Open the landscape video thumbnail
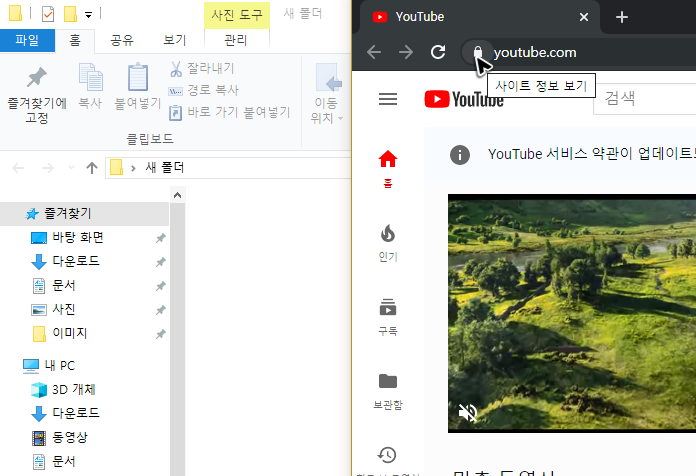The height and width of the screenshot is (476, 696). (x=572, y=313)
